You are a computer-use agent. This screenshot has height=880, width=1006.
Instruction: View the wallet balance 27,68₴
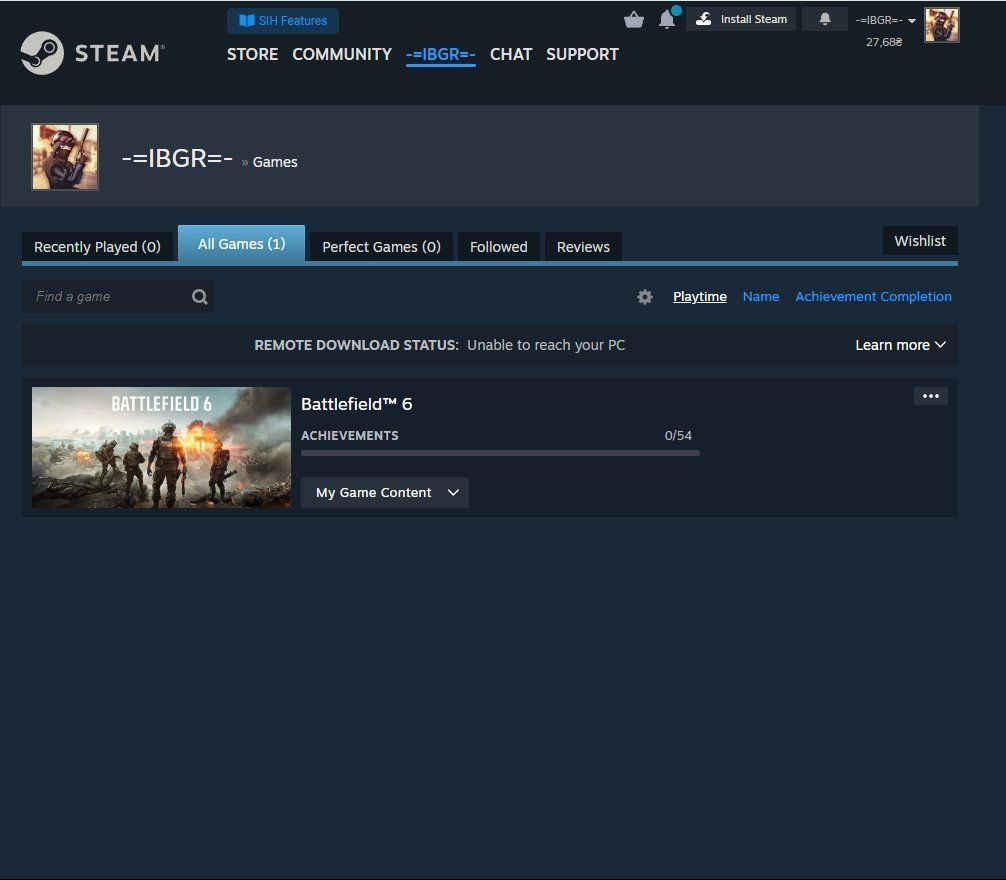pyautogui.click(x=883, y=42)
